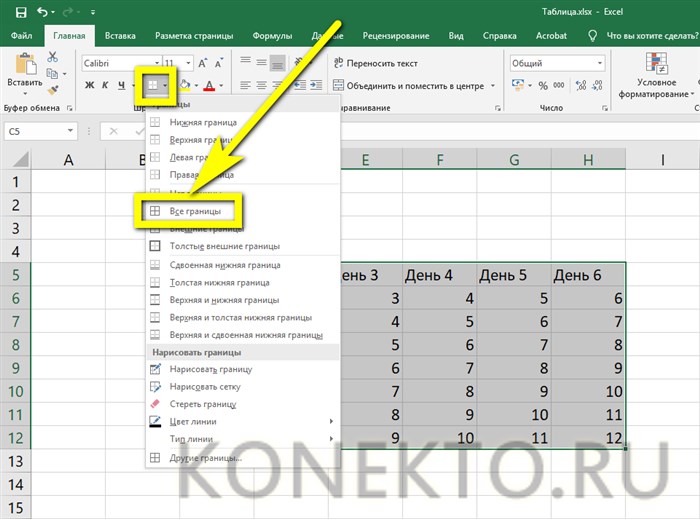700x519 pixels.
Task: Open the Число group dialog launcher
Action: coord(604,108)
